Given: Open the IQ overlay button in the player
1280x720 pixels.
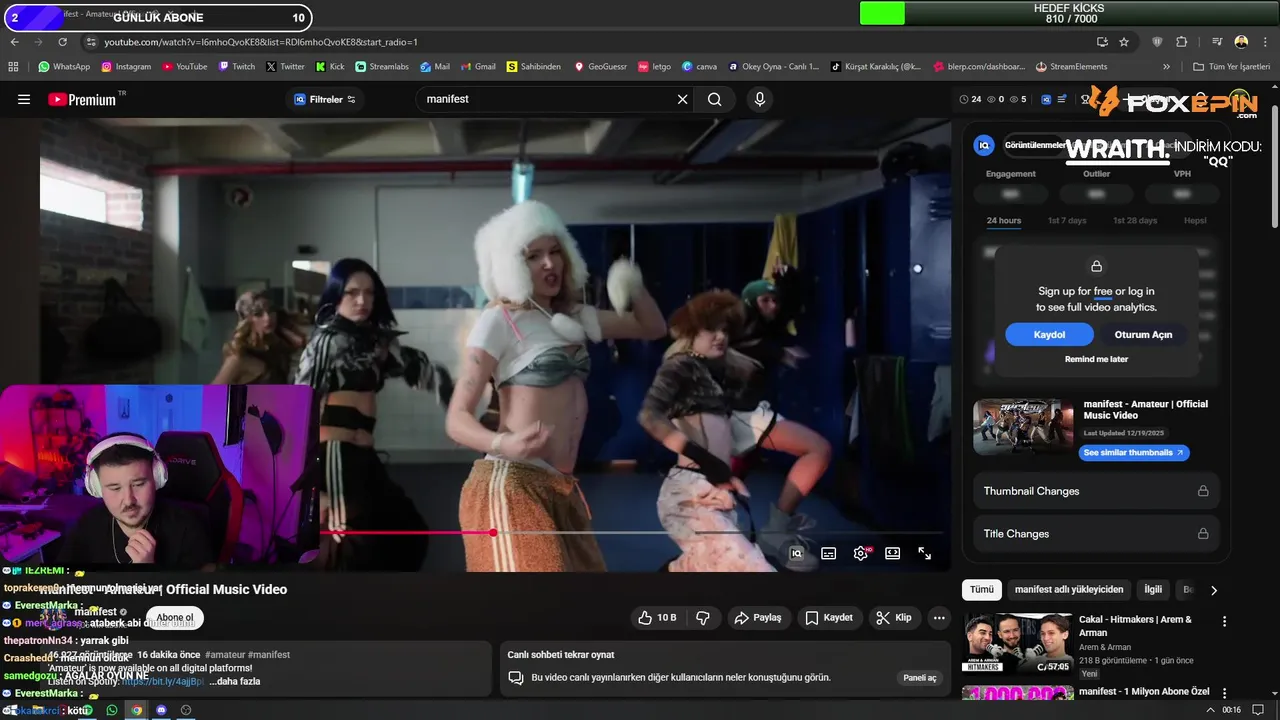Looking at the screenshot, I should [x=797, y=553].
